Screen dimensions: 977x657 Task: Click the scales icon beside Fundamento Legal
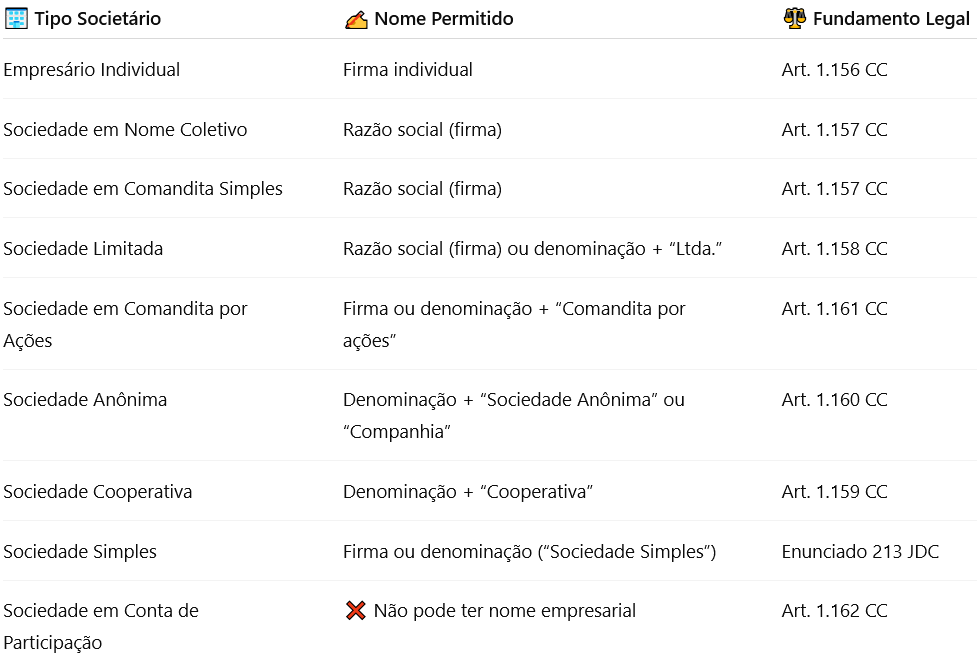pyautogui.click(x=795, y=19)
